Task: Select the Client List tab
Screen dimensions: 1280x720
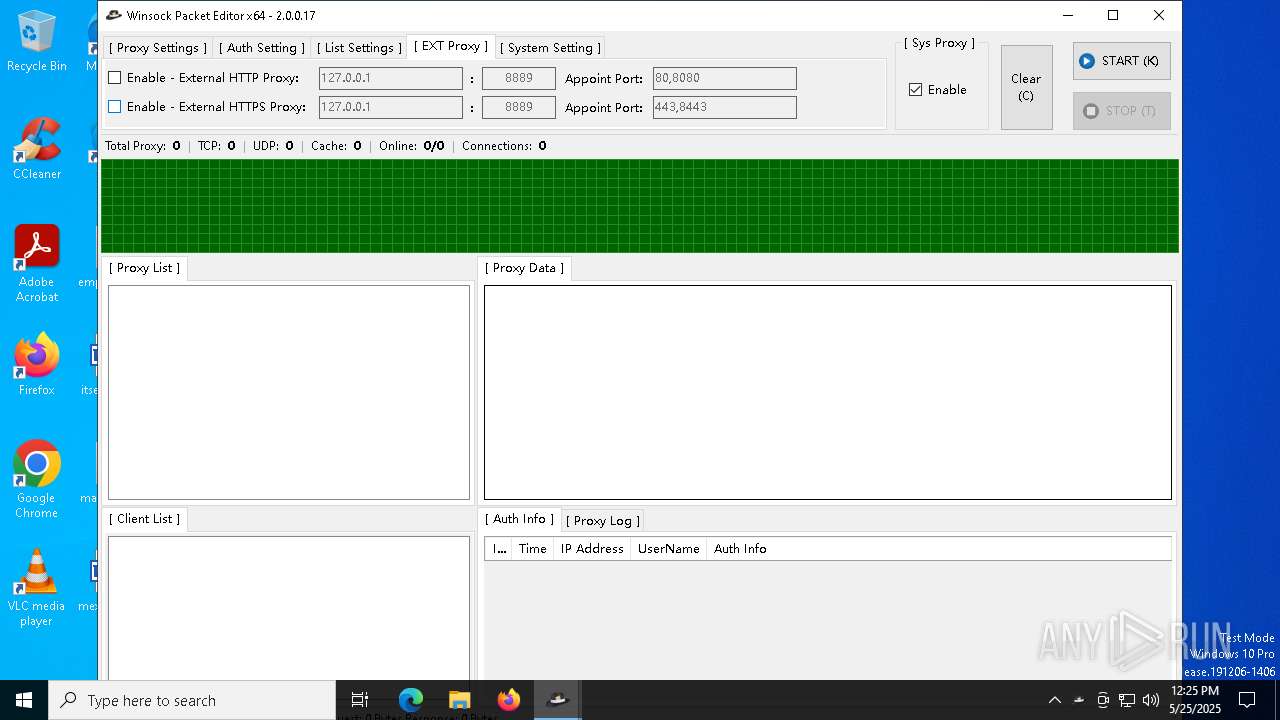Action: (x=145, y=519)
